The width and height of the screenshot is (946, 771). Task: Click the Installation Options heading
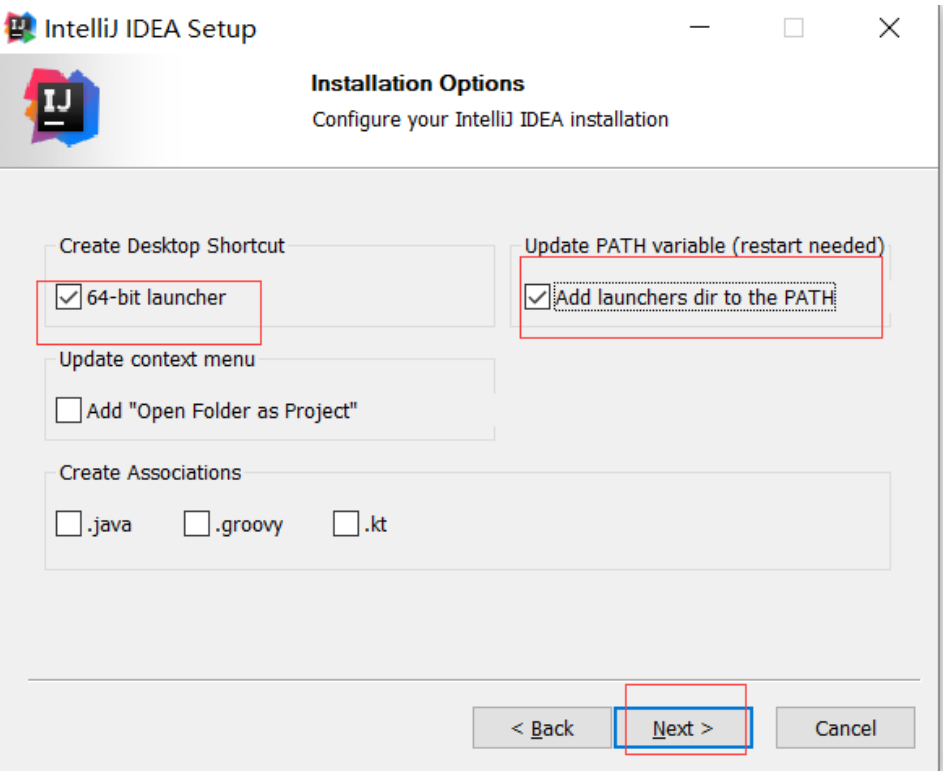coord(417,83)
